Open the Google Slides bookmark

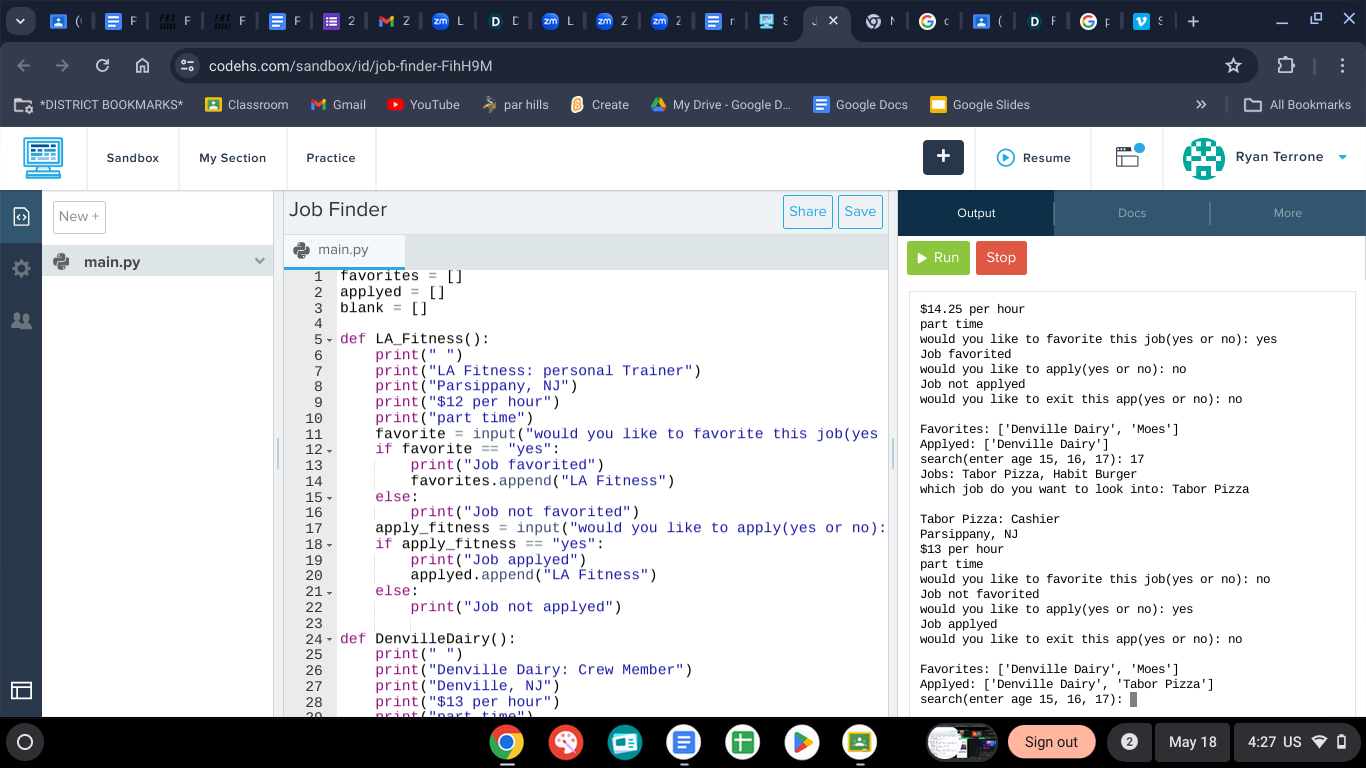pos(979,104)
